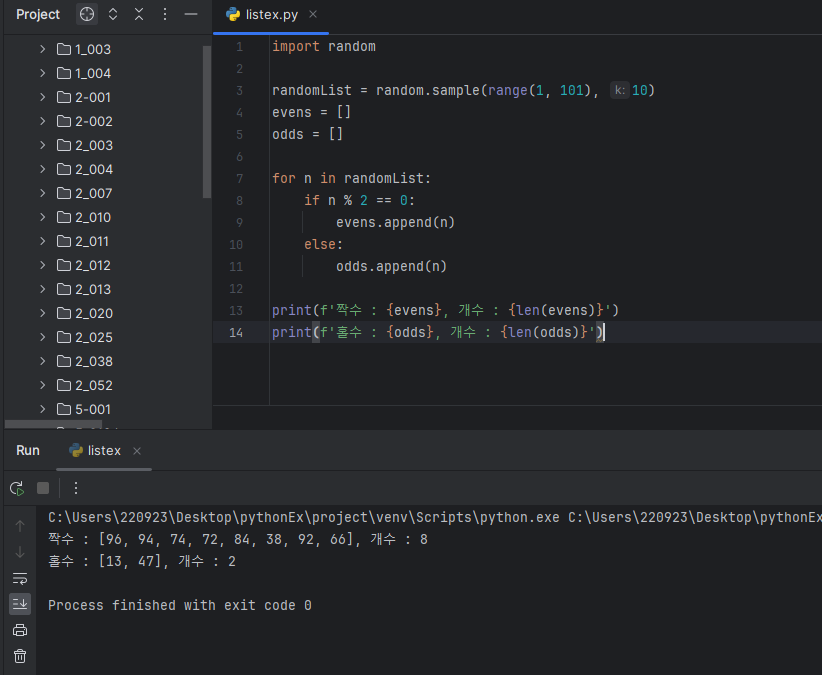Place cursor on 'evens = []' line

click(x=311, y=112)
